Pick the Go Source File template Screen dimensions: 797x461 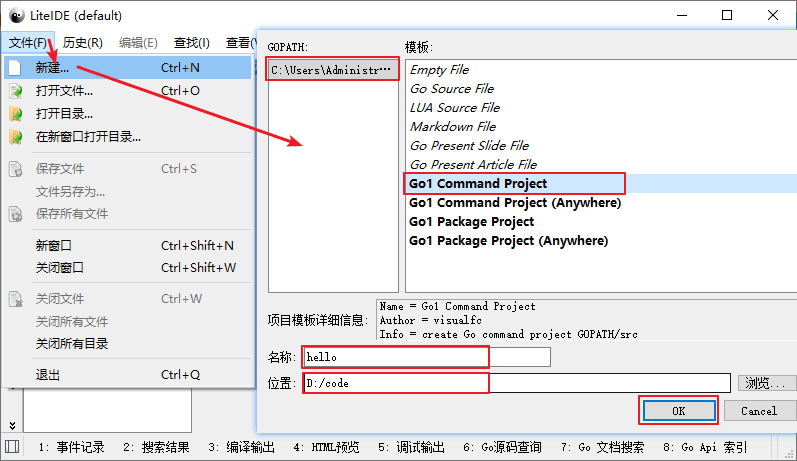452,88
